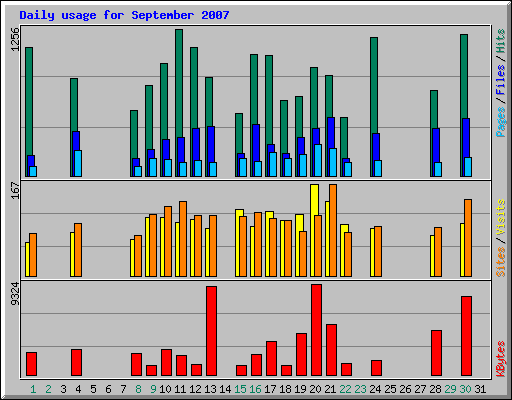Screen dimensions: 512x400
Task: Click the yellow visits bar for day 20
Action: point(314,200)
